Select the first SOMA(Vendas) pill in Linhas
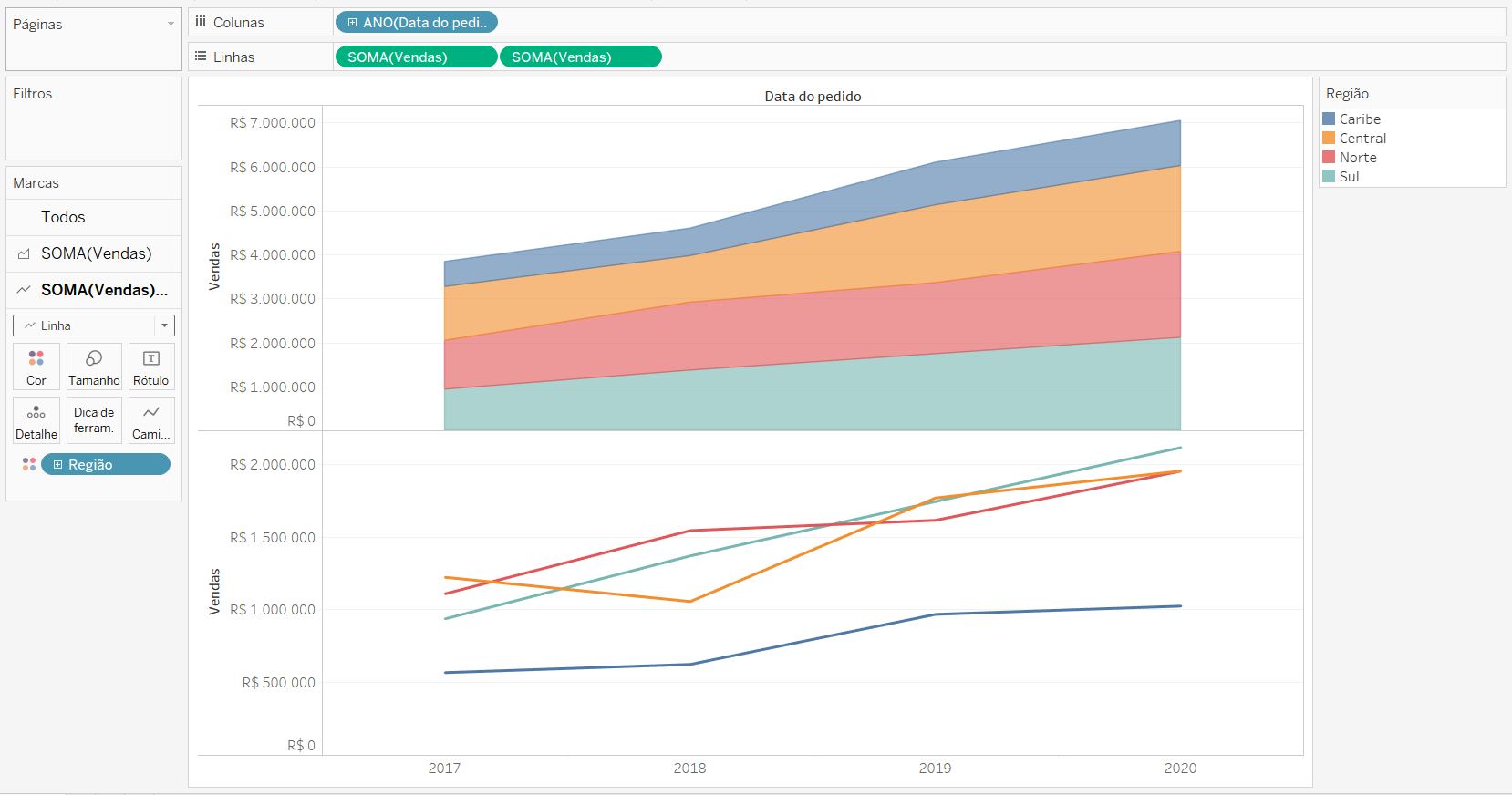 coord(417,57)
